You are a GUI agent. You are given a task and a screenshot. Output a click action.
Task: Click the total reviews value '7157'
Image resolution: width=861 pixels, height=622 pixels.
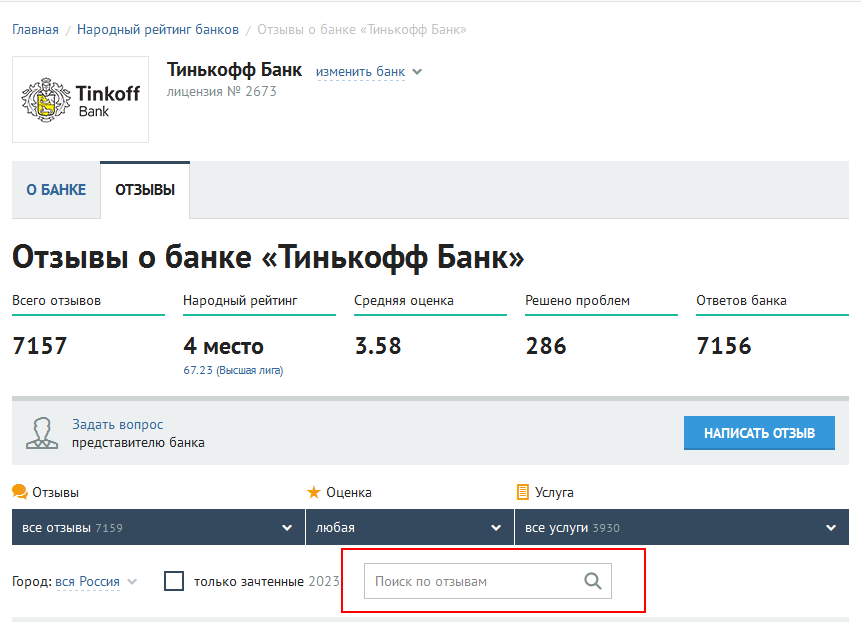(x=40, y=346)
